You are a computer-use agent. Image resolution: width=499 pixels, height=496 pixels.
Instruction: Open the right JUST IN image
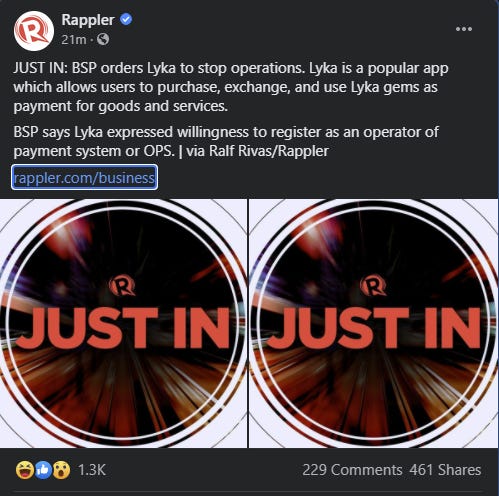pos(374,323)
